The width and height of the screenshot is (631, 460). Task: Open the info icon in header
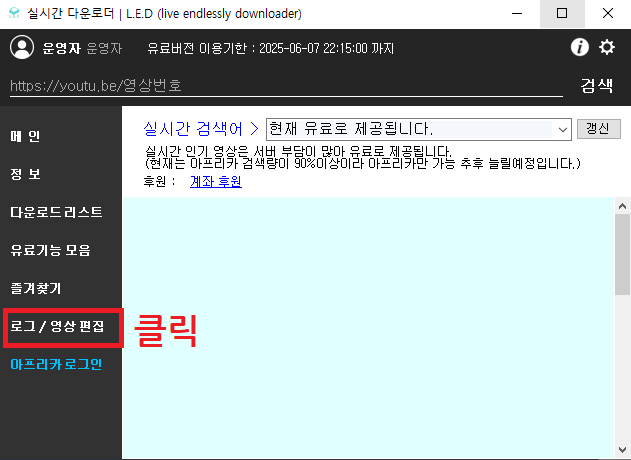[x=579, y=47]
